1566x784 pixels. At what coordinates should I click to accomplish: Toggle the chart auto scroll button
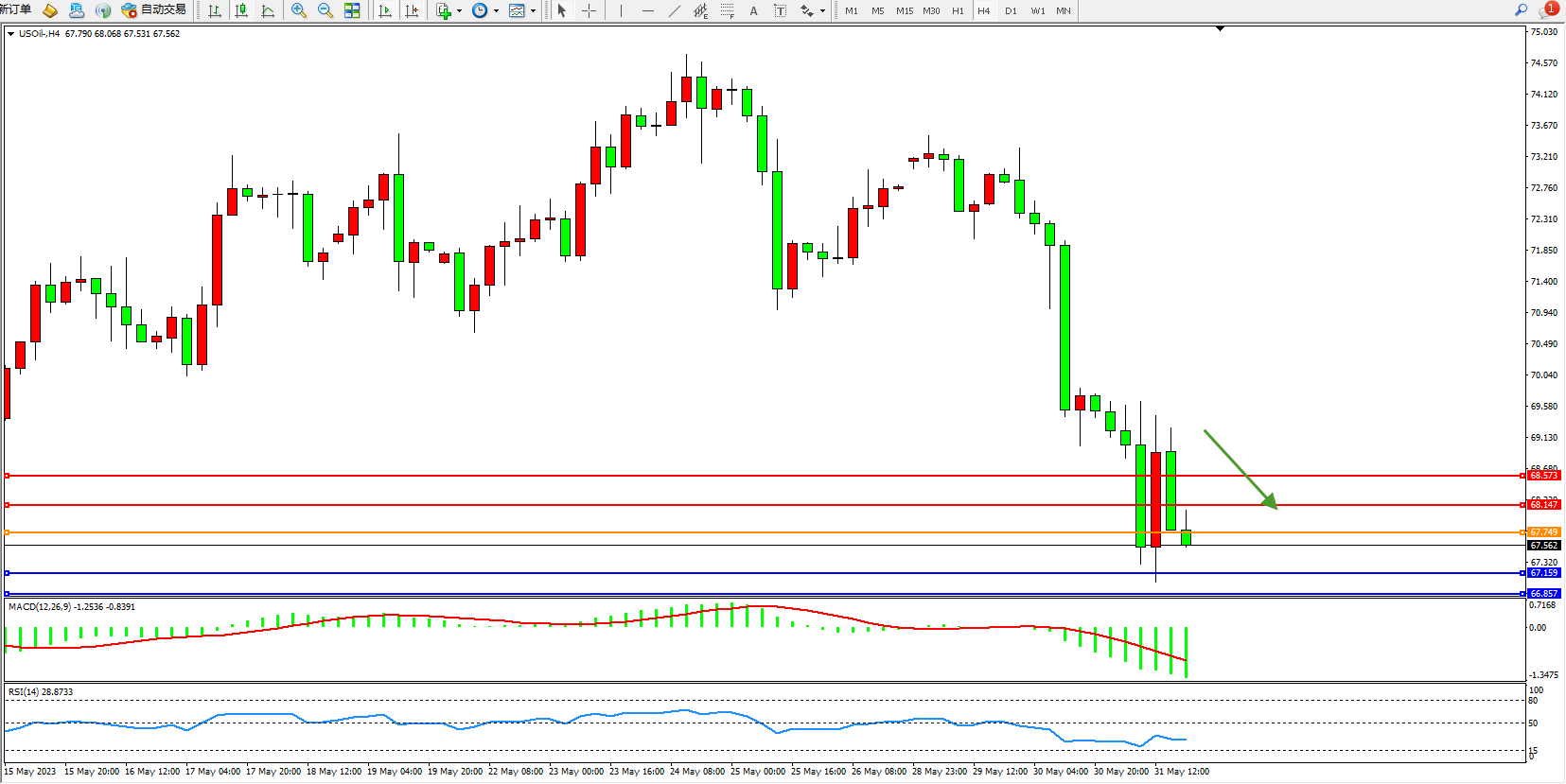click(x=385, y=10)
